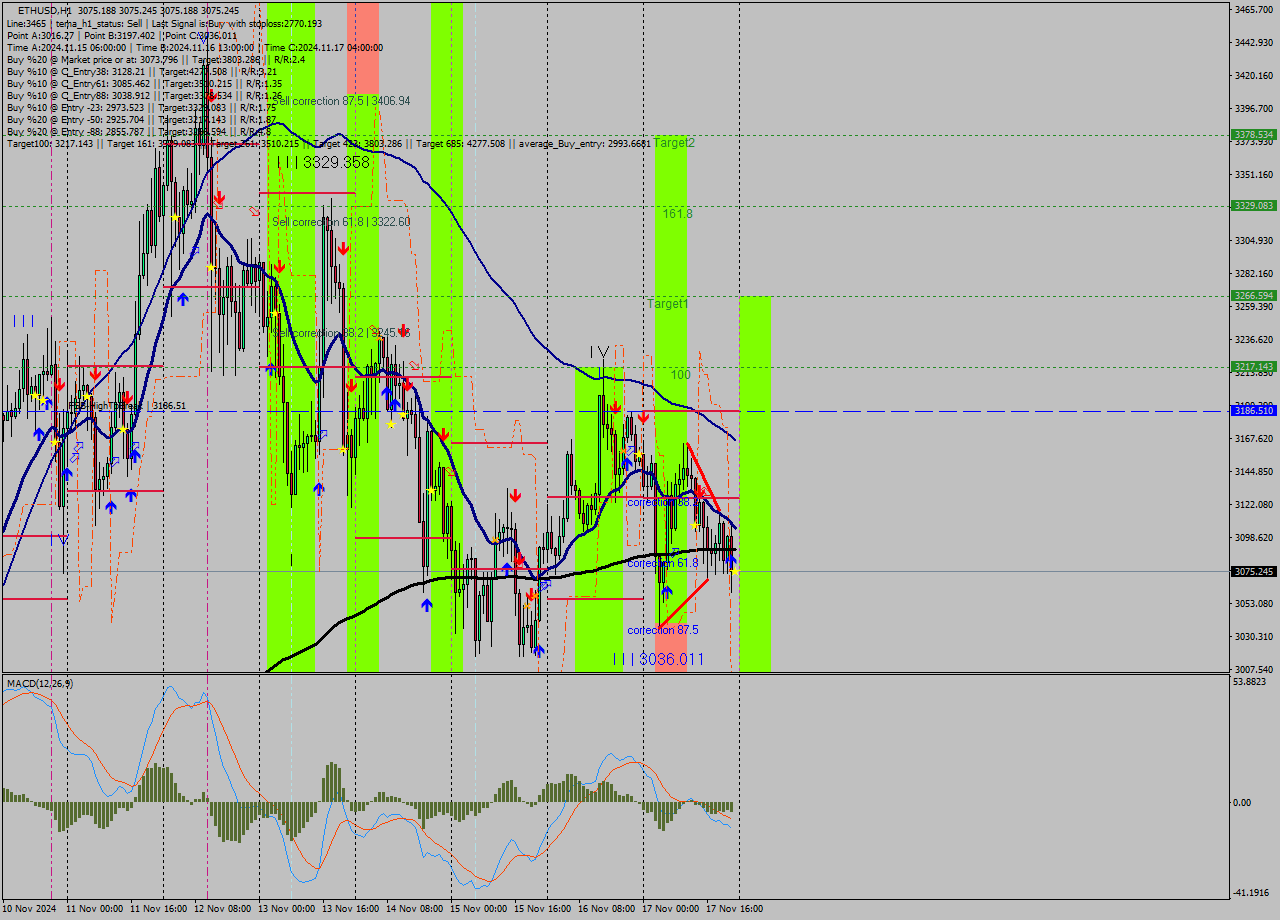Image resolution: width=1280 pixels, height=920 pixels.
Task: Select the green 3329.083 price tag
Action: (x=1254, y=205)
